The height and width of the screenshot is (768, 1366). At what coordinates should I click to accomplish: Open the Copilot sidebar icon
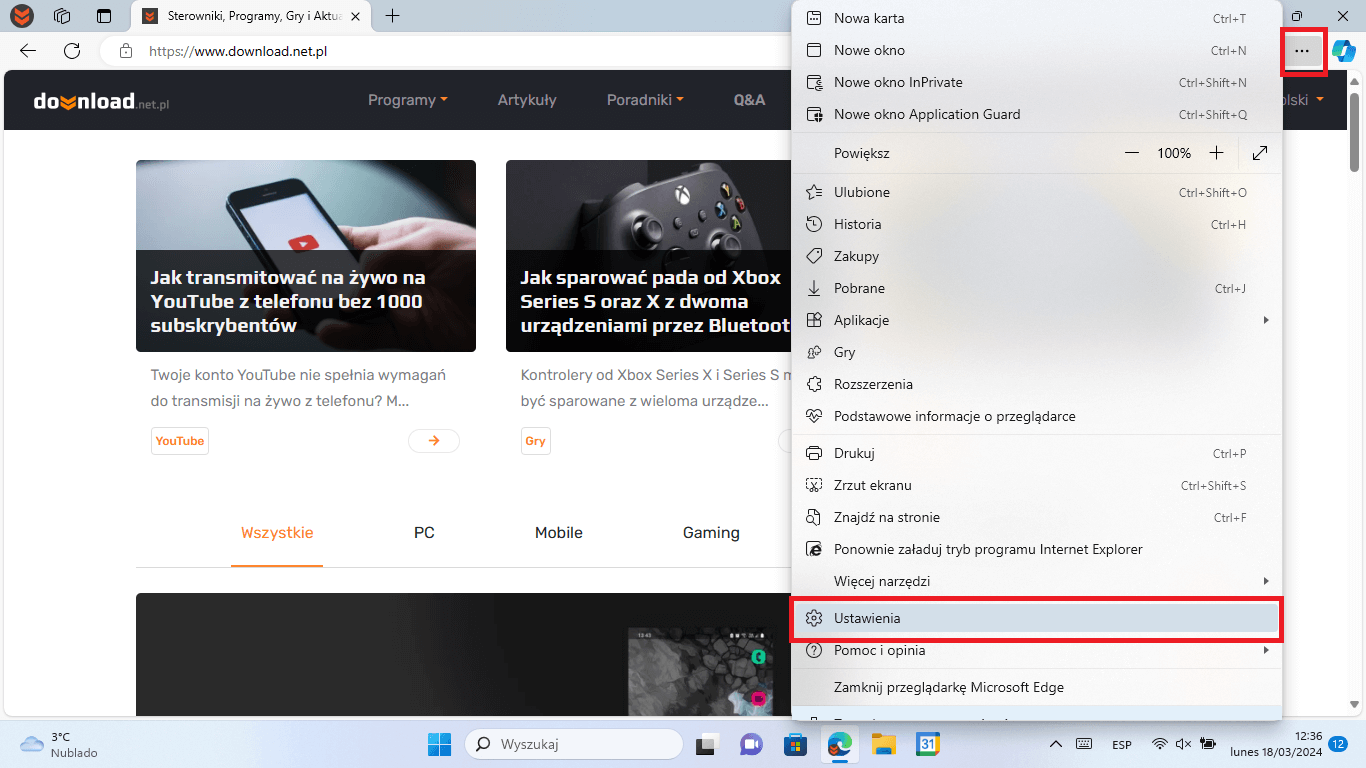(x=1343, y=51)
